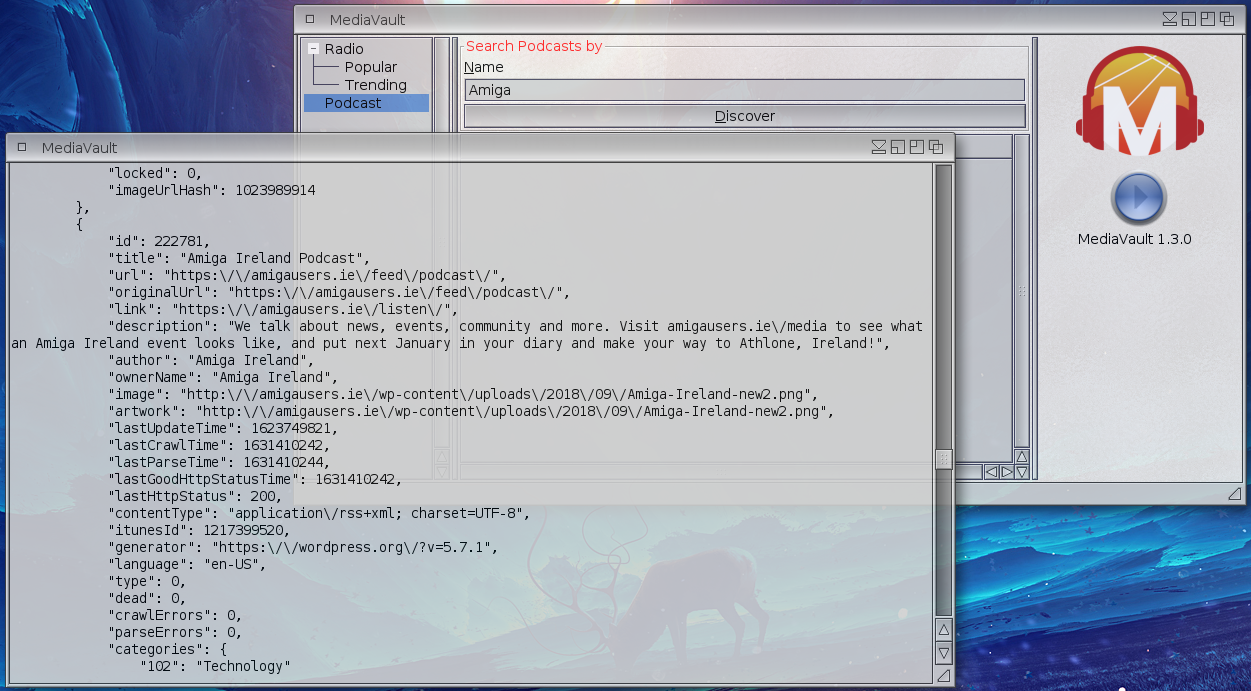
Task: Click the "102": "Technology" line
Action: click(x=214, y=666)
